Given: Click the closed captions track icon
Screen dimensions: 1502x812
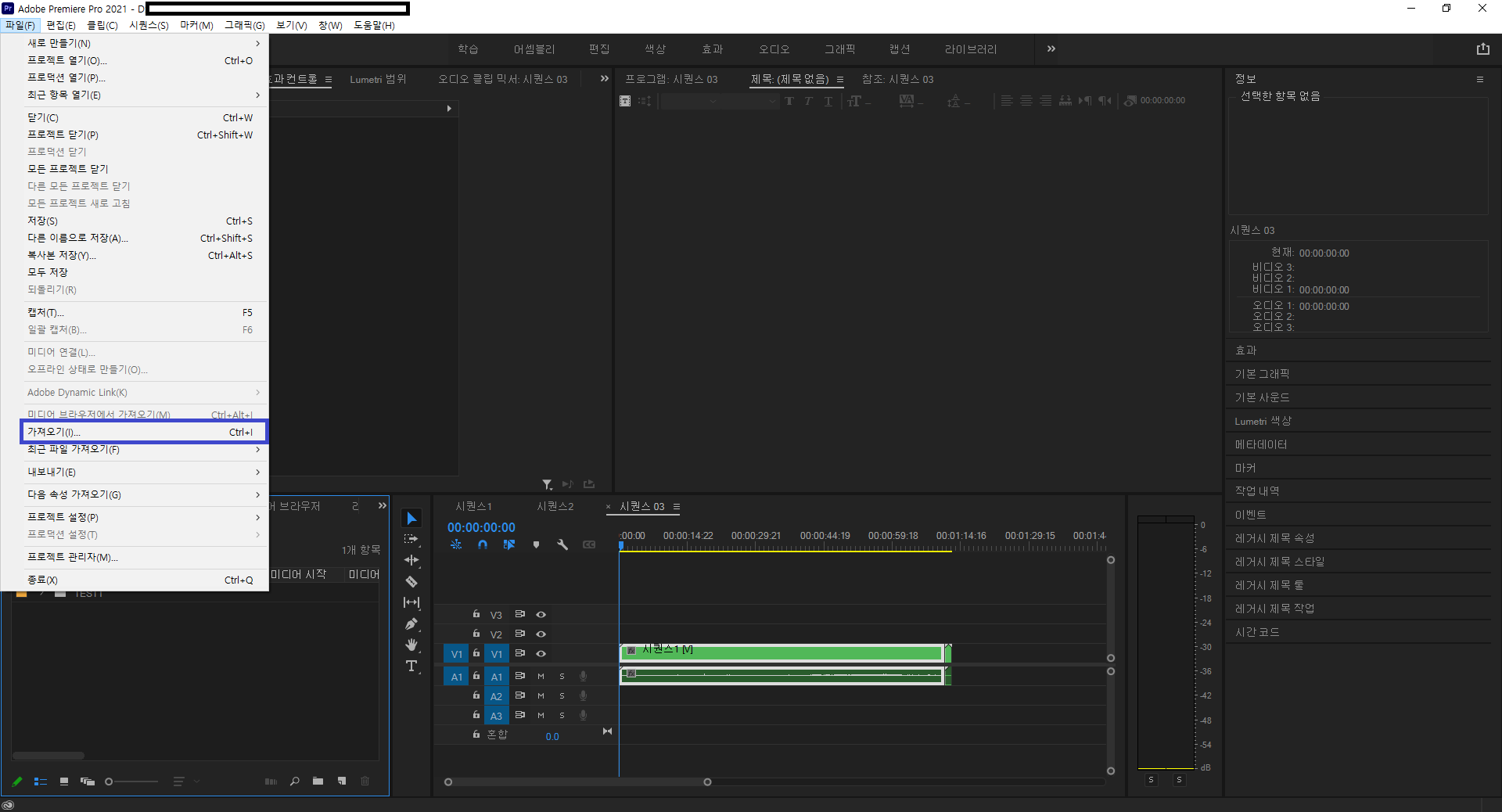Looking at the screenshot, I should point(589,544).
